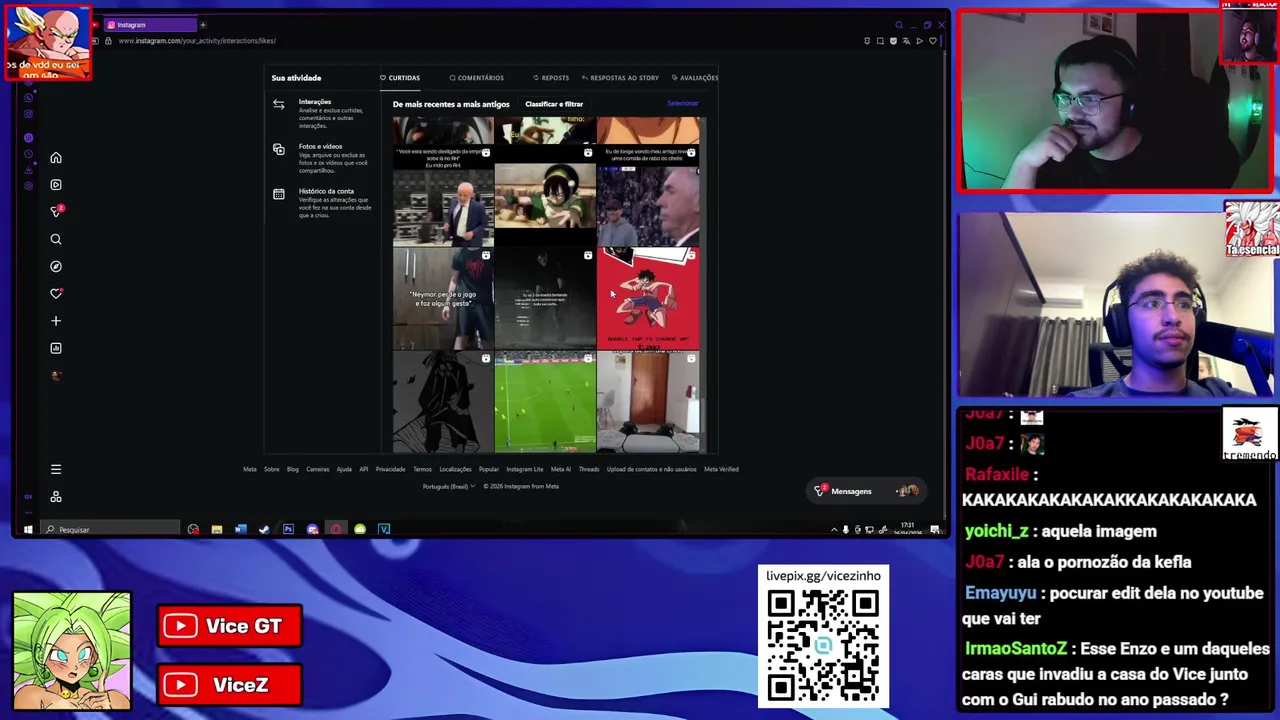Select the Instagram browser tab
Image resolution: width=1280 pixels, height=720 pixels.
tap(150, 25)
